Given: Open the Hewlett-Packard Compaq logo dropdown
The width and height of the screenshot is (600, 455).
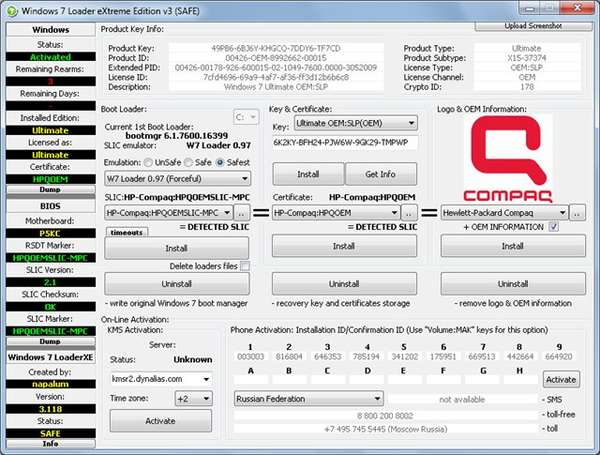Looking at the screenshot, I should coord(504,212).
